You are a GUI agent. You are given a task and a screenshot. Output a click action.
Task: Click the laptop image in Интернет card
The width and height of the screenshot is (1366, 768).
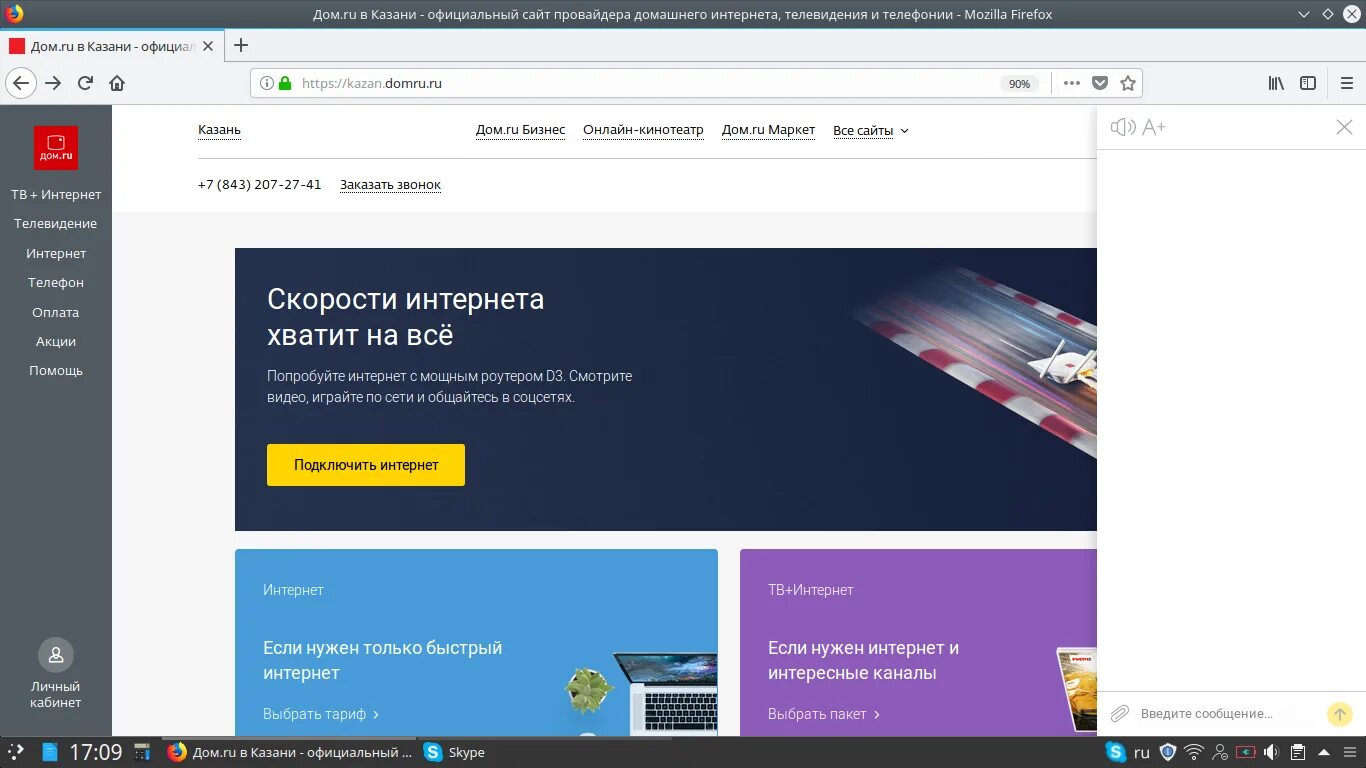click(x=665, y=693)
